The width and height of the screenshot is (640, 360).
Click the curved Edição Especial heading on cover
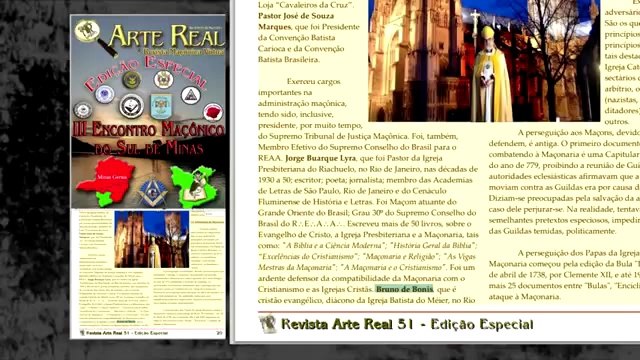147,73
